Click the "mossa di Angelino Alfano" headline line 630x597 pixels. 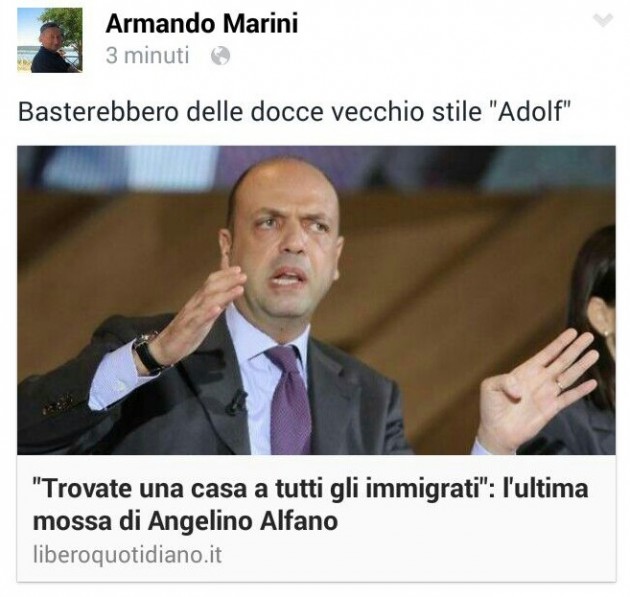coord(185,521)
